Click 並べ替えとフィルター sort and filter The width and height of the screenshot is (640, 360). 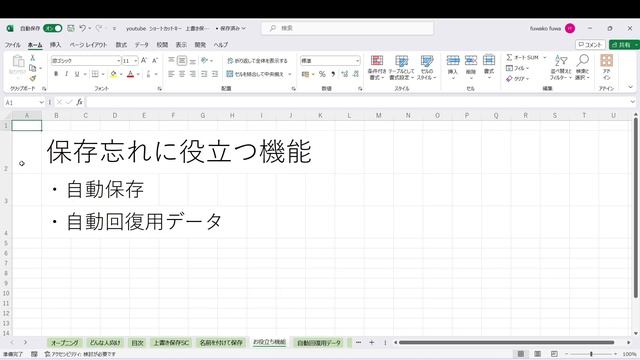pyautogui.click(x=561, y=67)
